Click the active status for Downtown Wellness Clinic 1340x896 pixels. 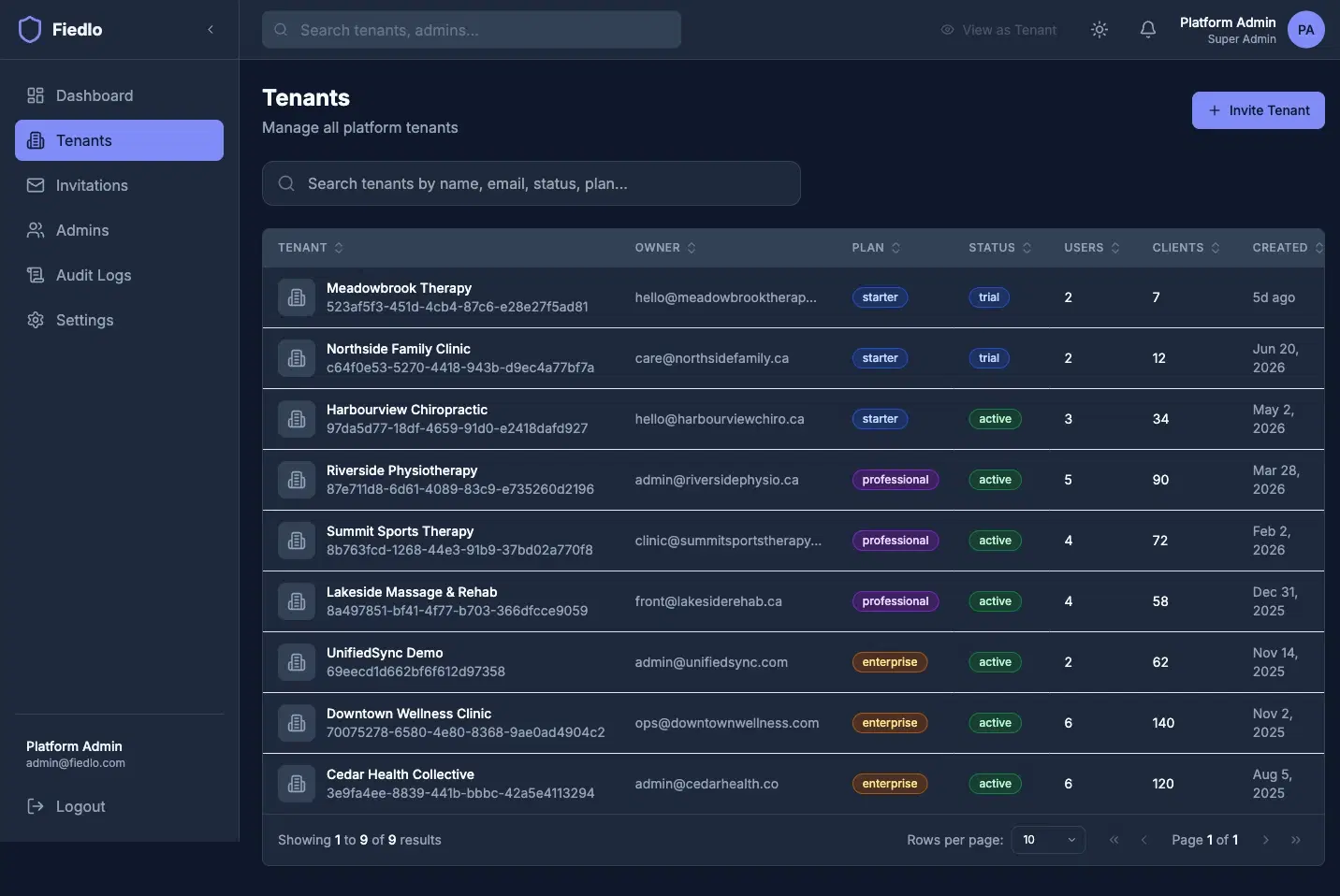995,723
